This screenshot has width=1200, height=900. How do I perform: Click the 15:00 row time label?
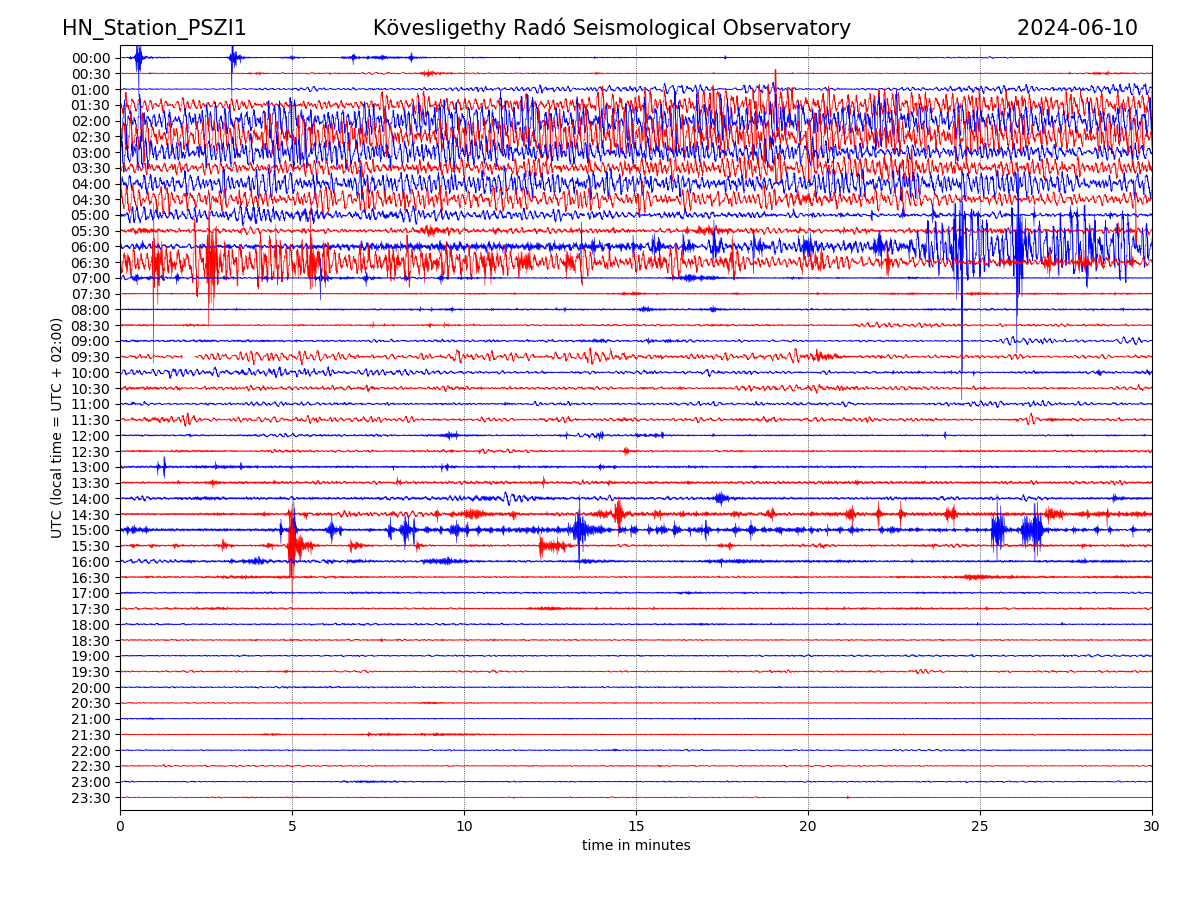pyautogui.click(x=90, y=530)
